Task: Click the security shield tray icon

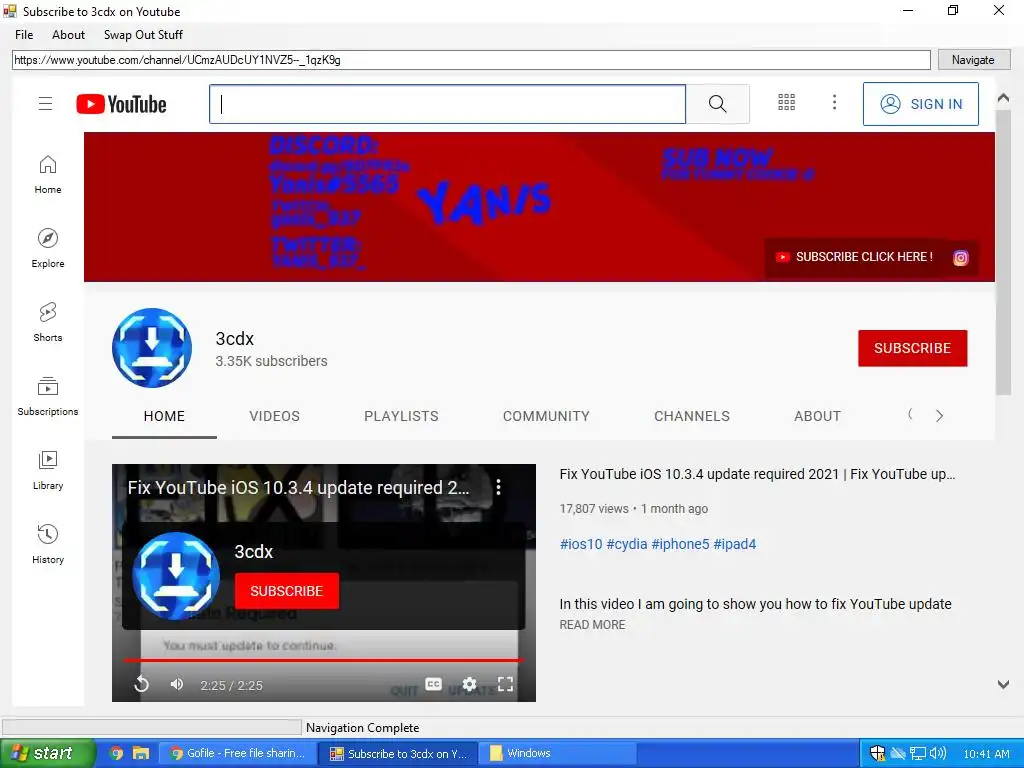Action: click(878, 753)
